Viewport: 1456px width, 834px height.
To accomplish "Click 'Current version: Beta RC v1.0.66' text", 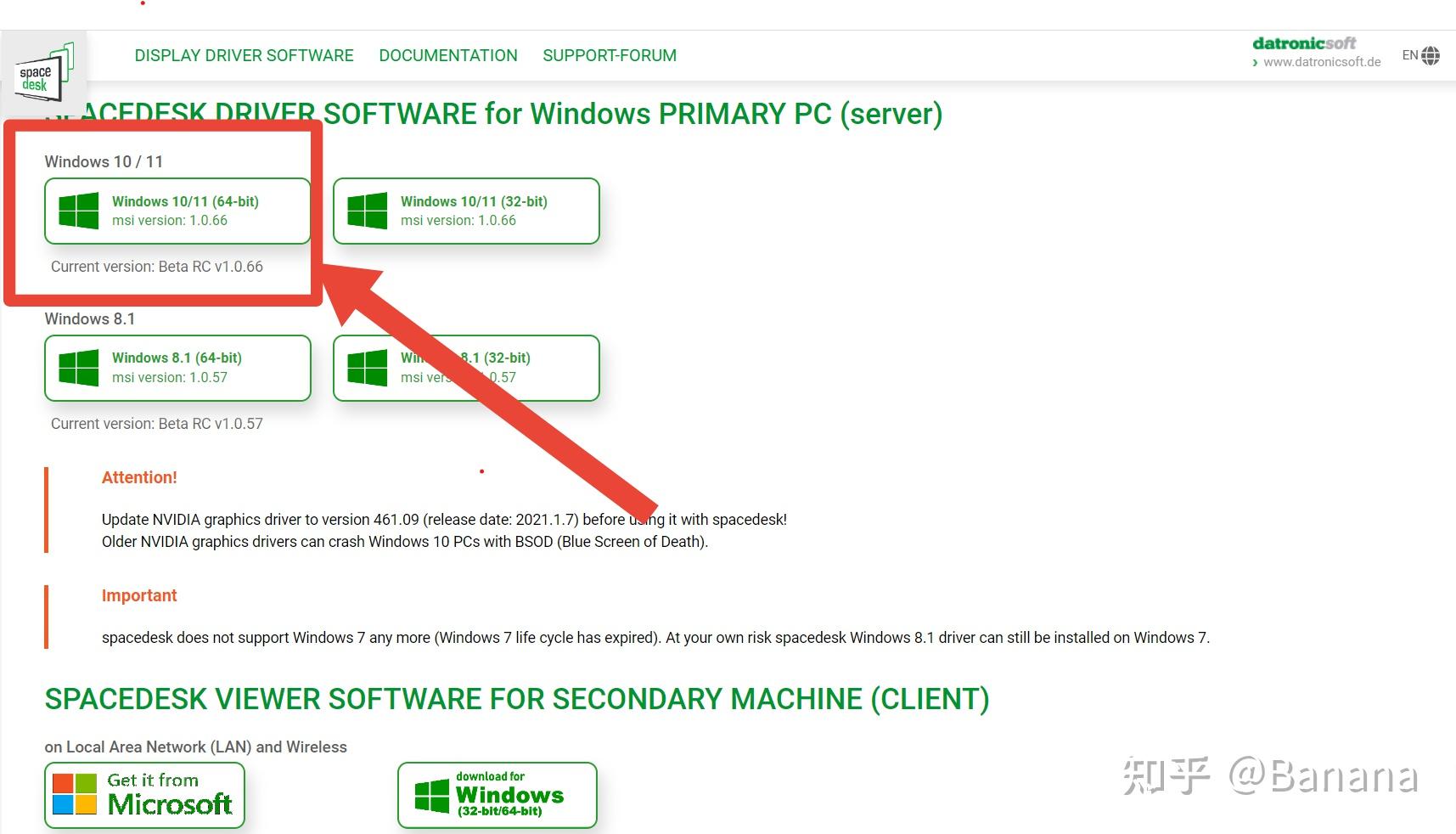I will pos(157,267).
